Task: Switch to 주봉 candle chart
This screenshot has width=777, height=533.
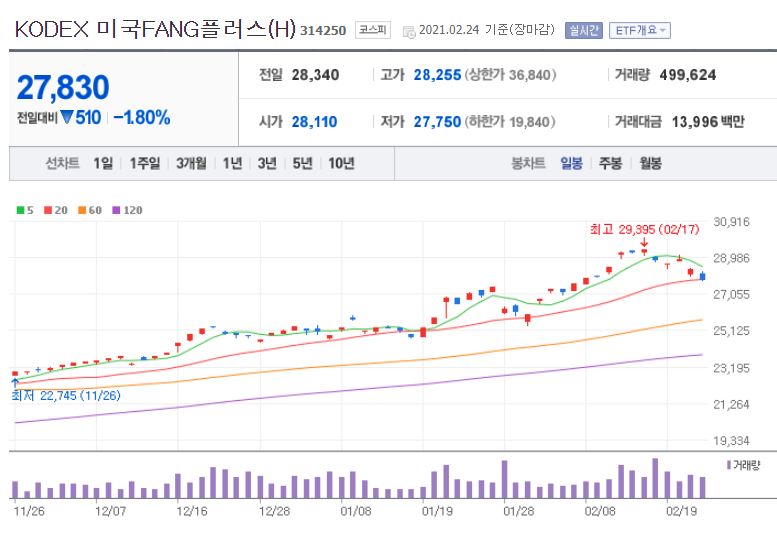Action: tap(610, 163)
